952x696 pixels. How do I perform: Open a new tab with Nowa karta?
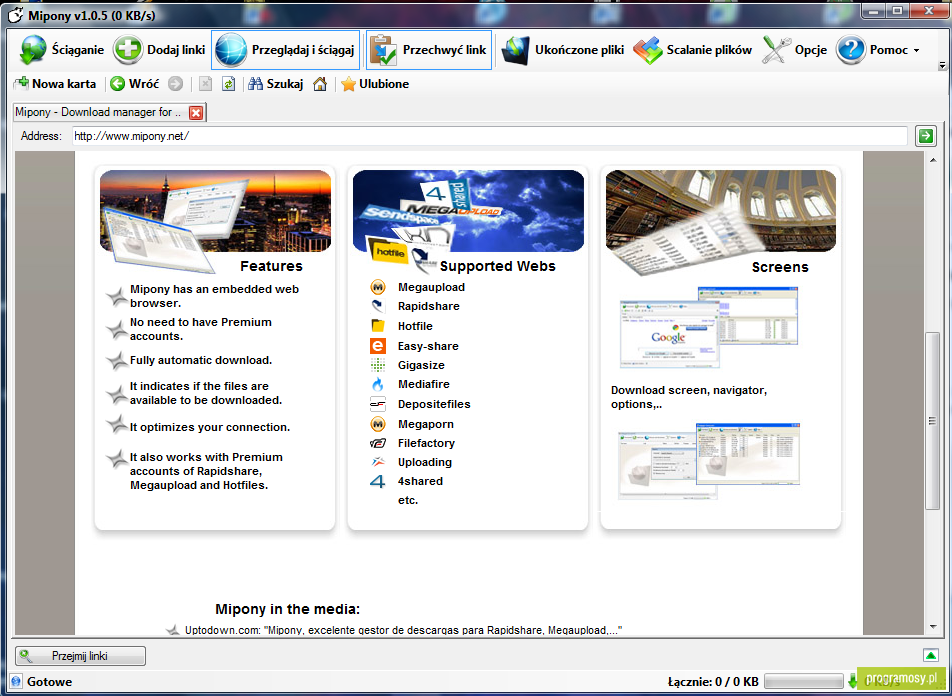point(55,84)
